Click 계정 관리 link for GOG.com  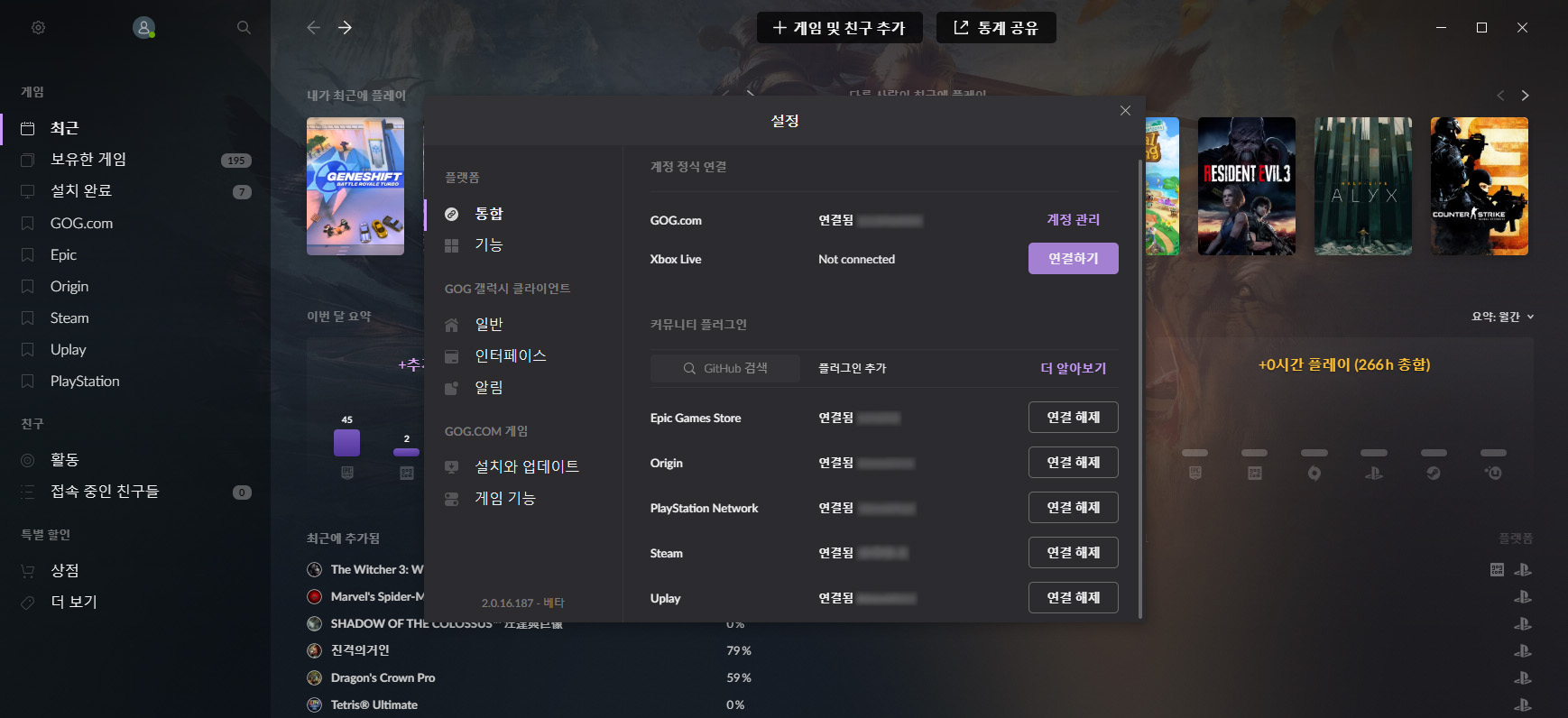click(1073, 220)
